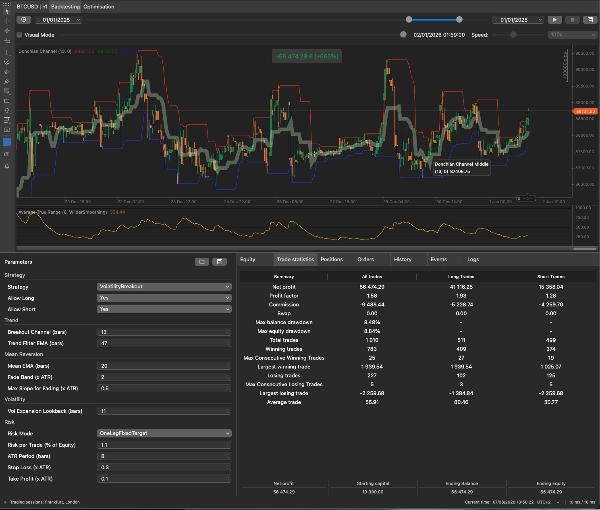Screen dimensions: 600x510
Task: Click the Net profit row label
Action: pos(284,287)
